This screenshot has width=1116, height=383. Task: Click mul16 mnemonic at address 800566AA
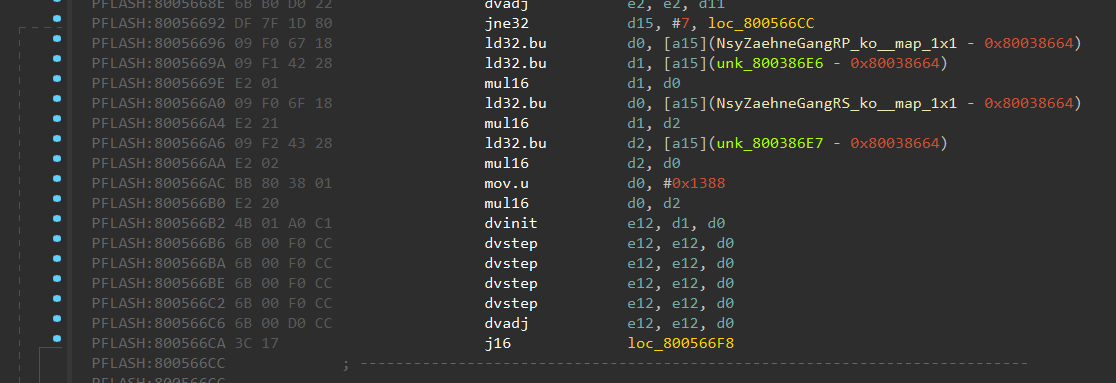point(506,163)
